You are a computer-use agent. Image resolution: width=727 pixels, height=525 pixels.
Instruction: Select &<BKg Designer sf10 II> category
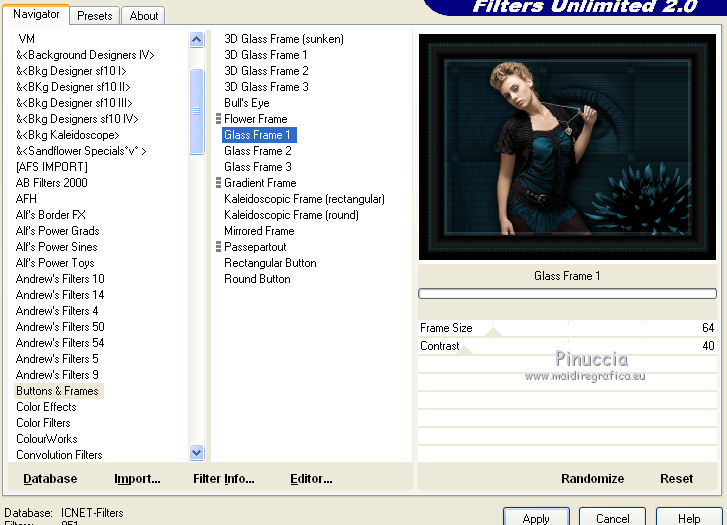[x=73, y=87]
